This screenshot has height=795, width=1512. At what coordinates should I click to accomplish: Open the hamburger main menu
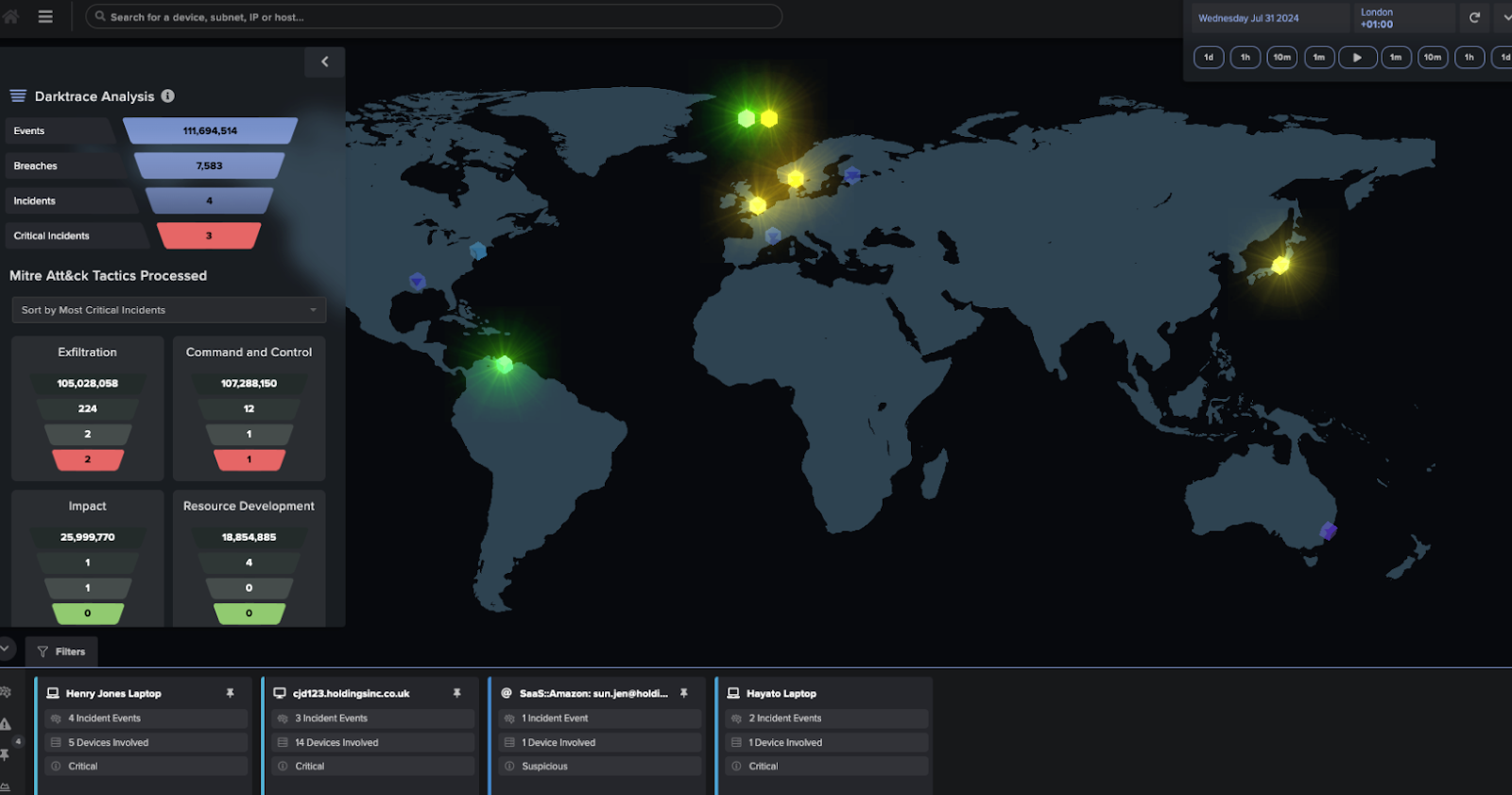pyautogui.click(x=45, y=16)
